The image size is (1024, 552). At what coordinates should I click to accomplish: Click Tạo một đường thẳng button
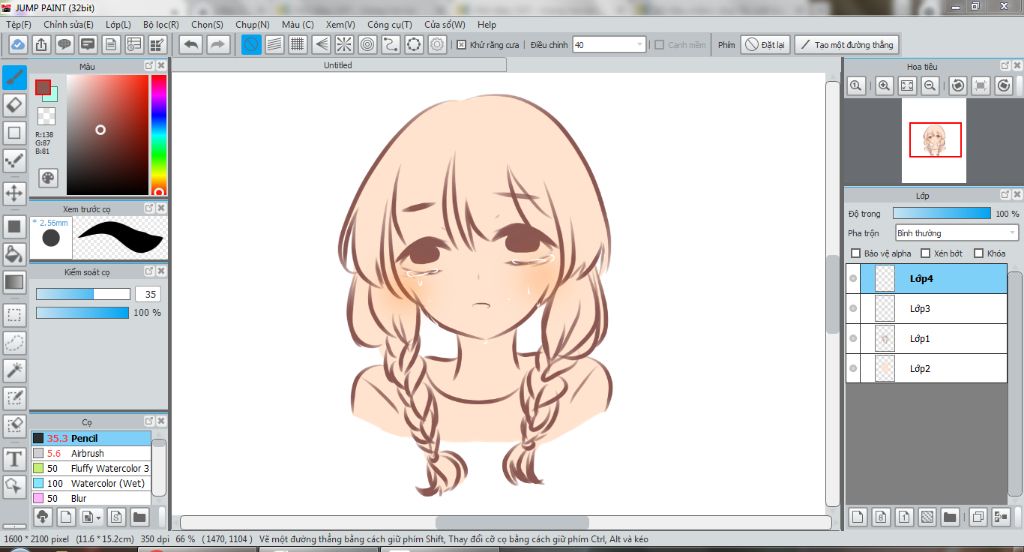[x=847, y=44]
